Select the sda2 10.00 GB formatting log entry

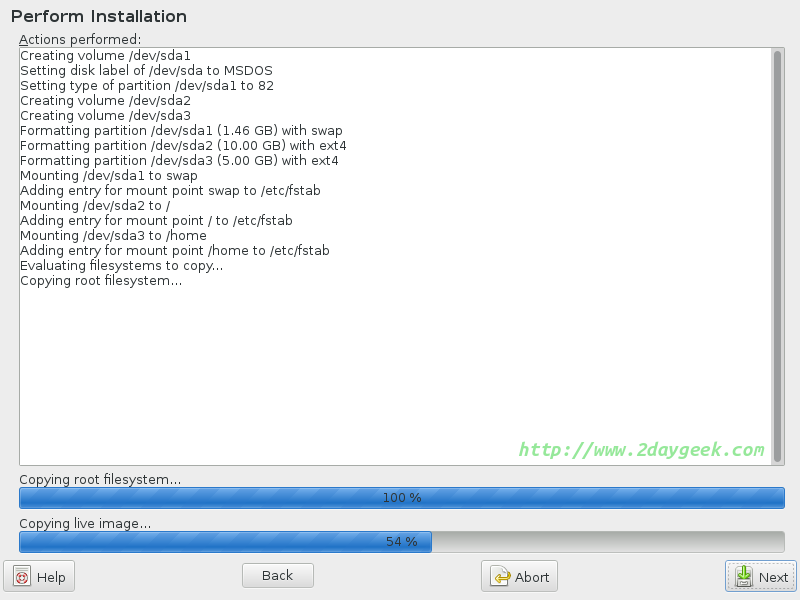(x=183, y=146)
